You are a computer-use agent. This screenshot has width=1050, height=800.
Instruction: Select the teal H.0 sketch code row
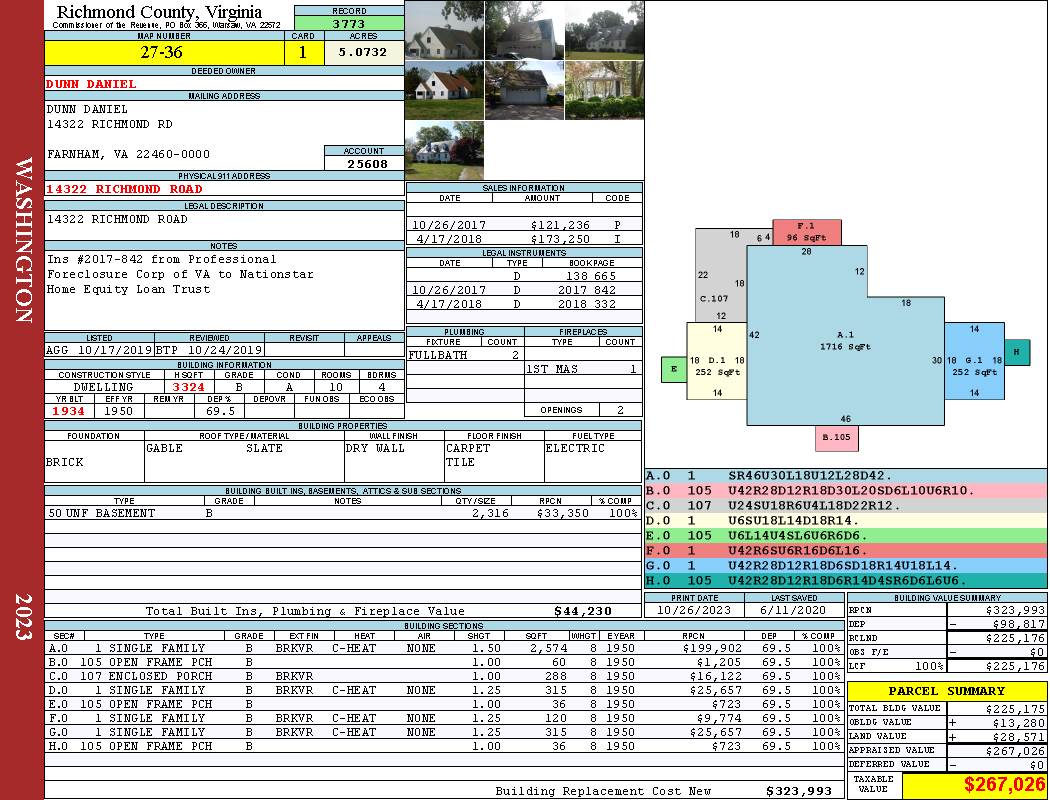[x=845, y=580]
